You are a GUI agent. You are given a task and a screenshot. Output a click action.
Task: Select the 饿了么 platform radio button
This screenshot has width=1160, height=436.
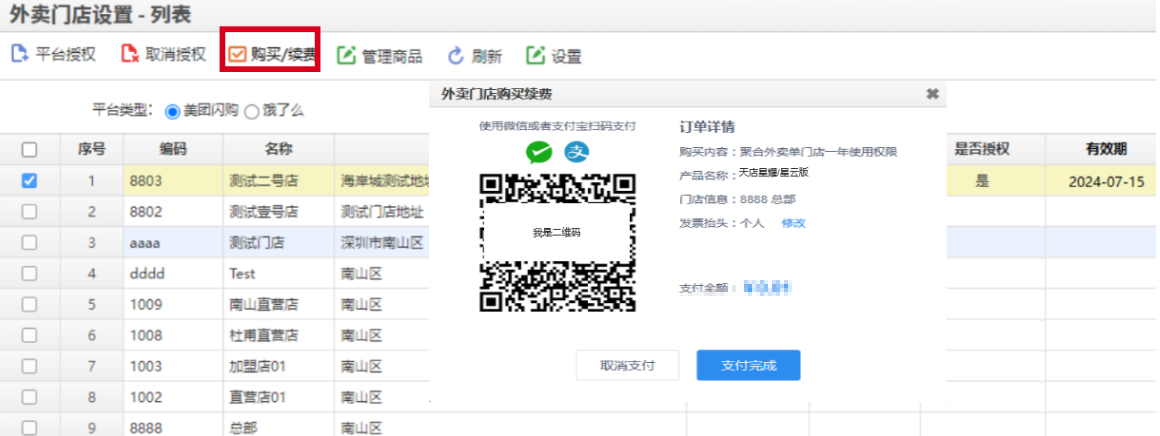tap(252, 112)
